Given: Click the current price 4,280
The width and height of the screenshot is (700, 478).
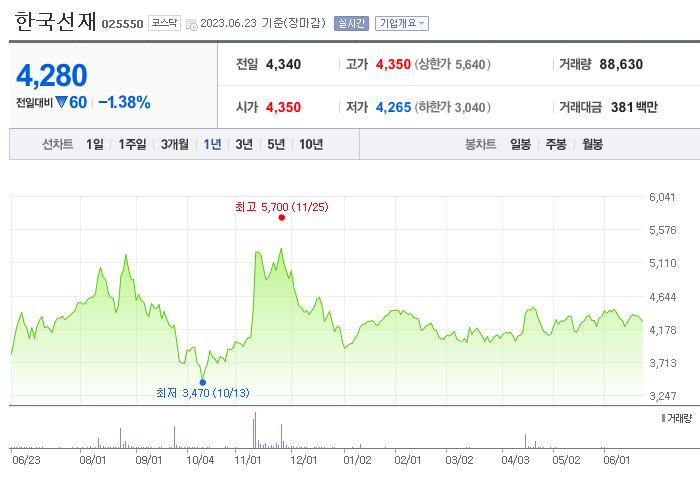Looking at the screenshot, I should [x=52, y=75].
